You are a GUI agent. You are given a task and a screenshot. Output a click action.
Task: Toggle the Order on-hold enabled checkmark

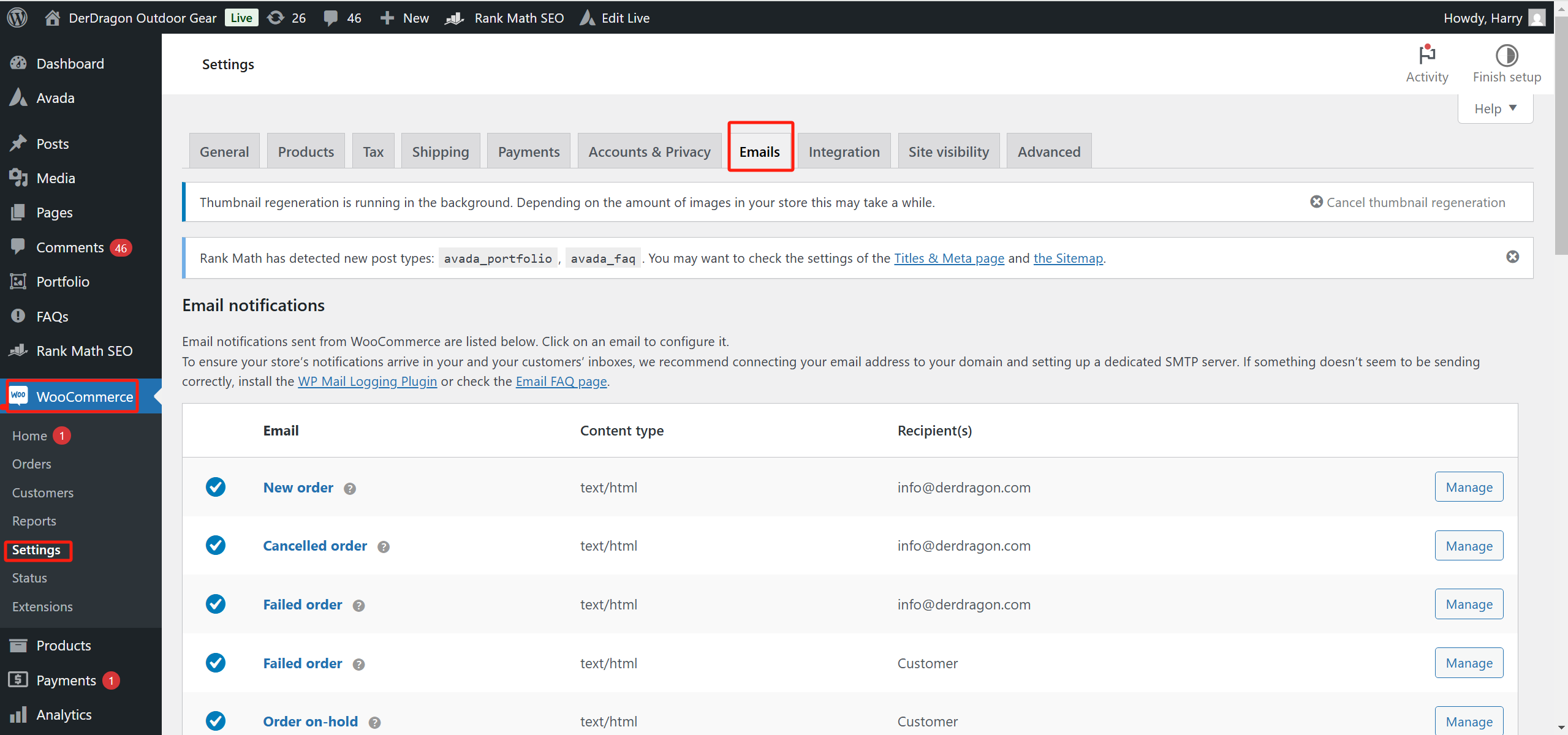click(x=216, y=721)
